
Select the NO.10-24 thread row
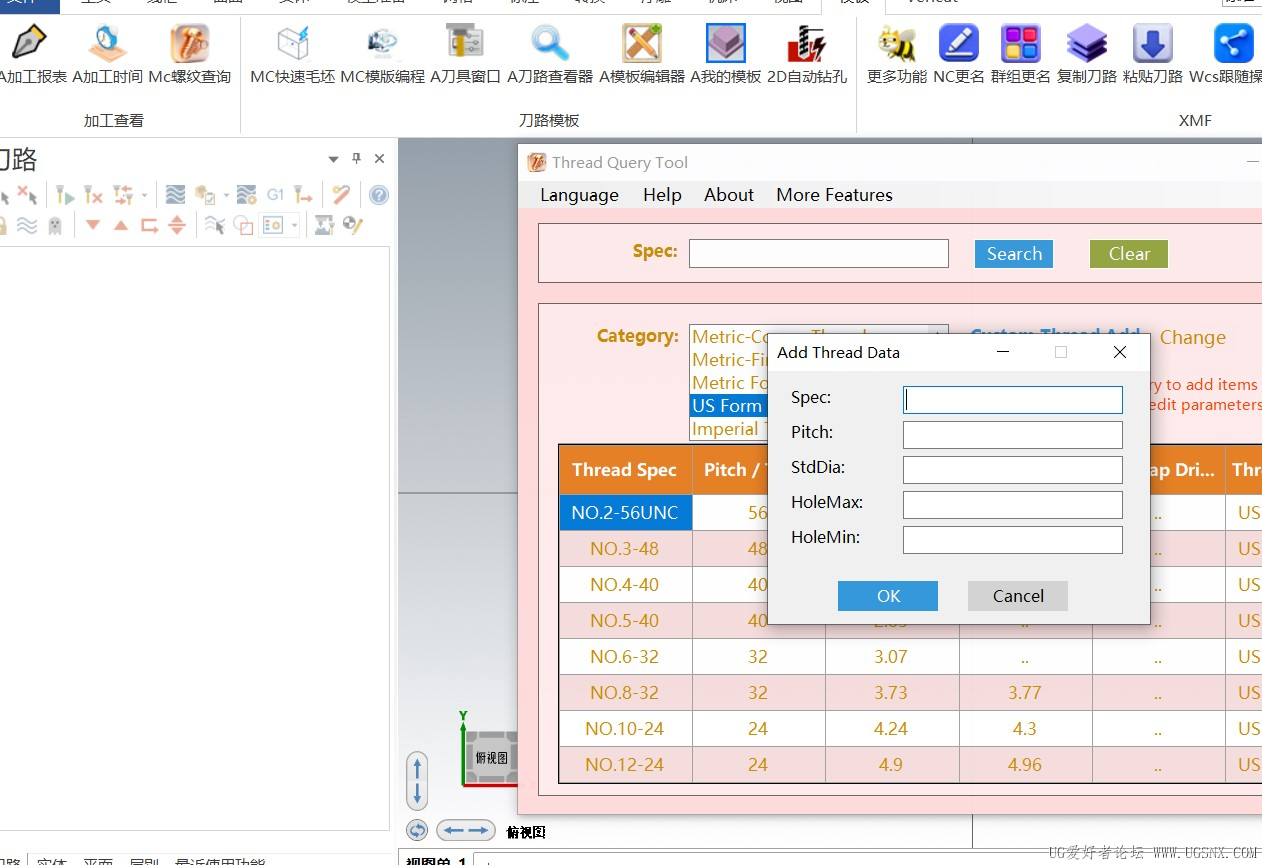625,729
